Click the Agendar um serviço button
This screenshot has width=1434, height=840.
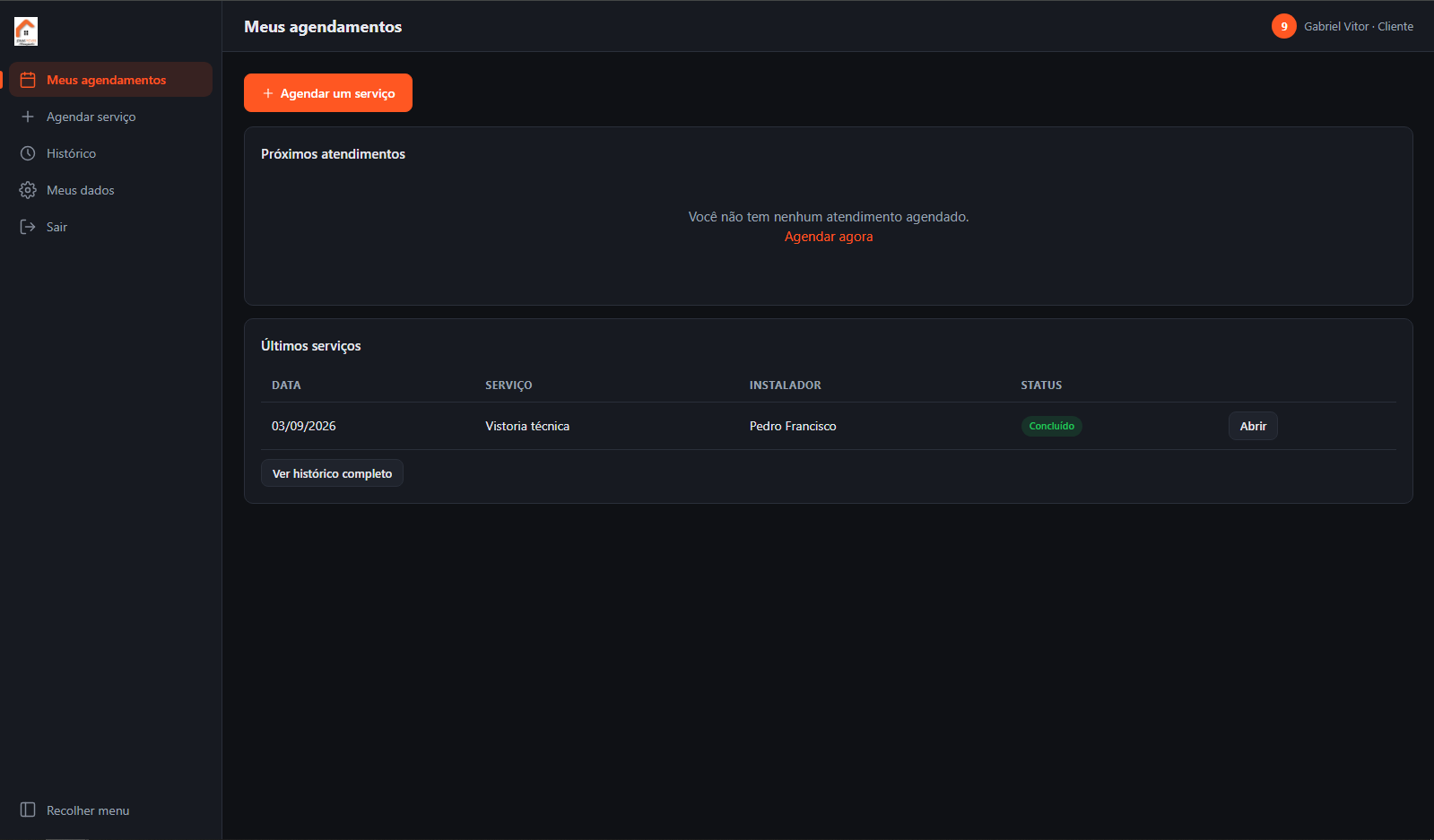click(328, 93)
